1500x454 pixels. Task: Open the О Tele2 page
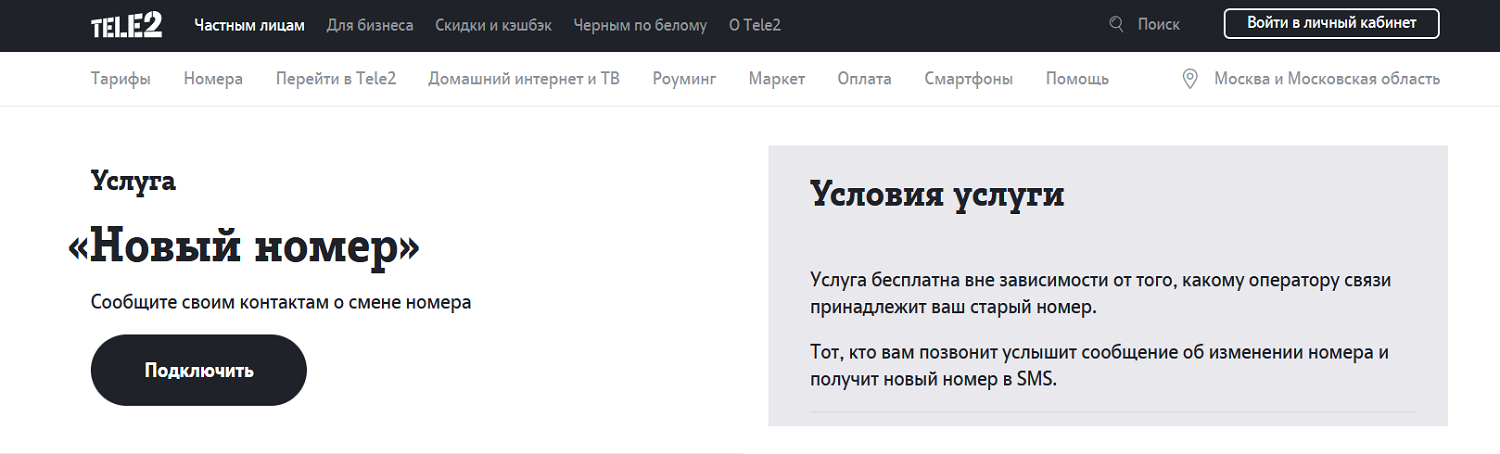pos(755,25)
